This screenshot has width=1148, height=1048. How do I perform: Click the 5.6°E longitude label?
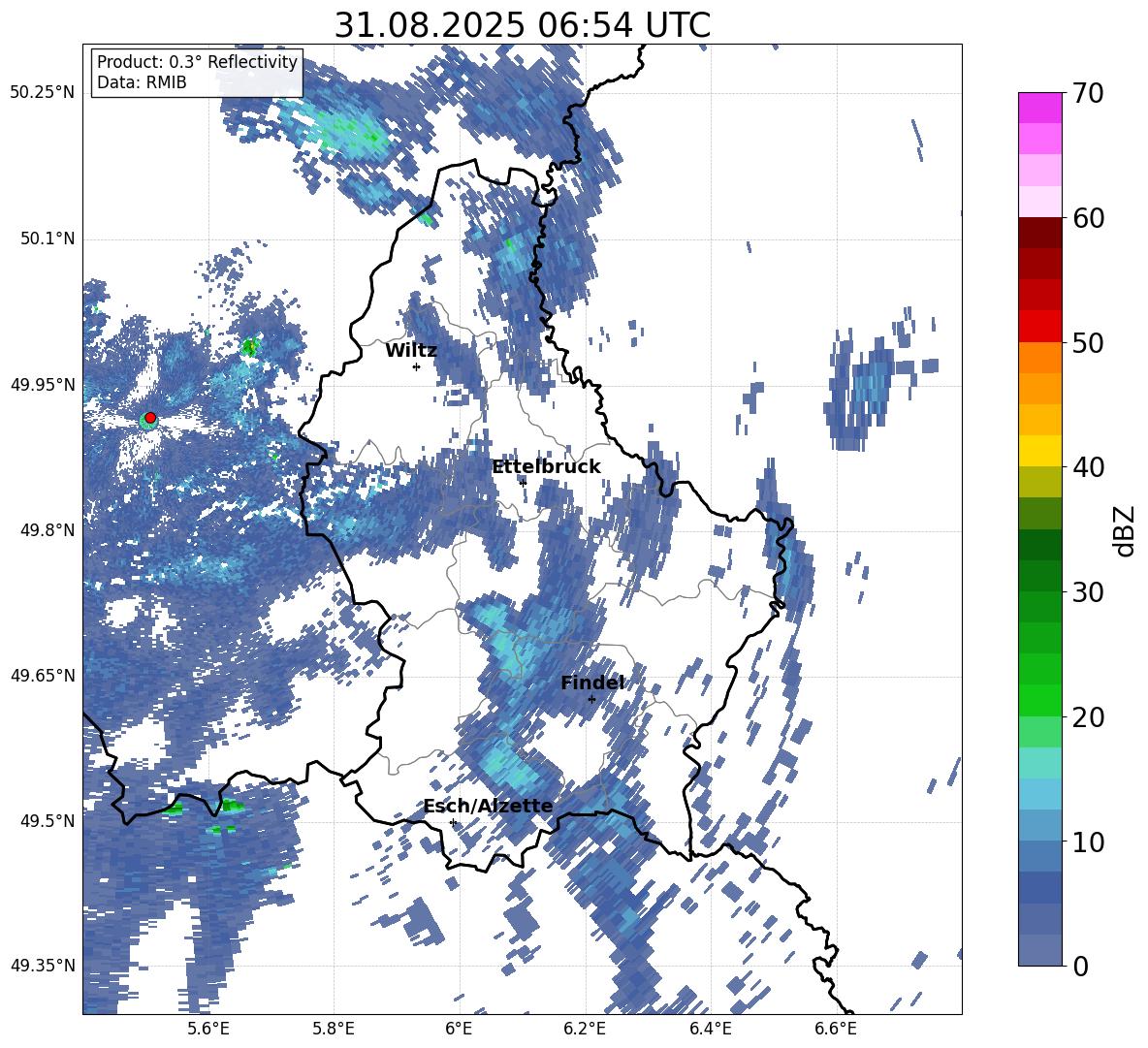208,1029
